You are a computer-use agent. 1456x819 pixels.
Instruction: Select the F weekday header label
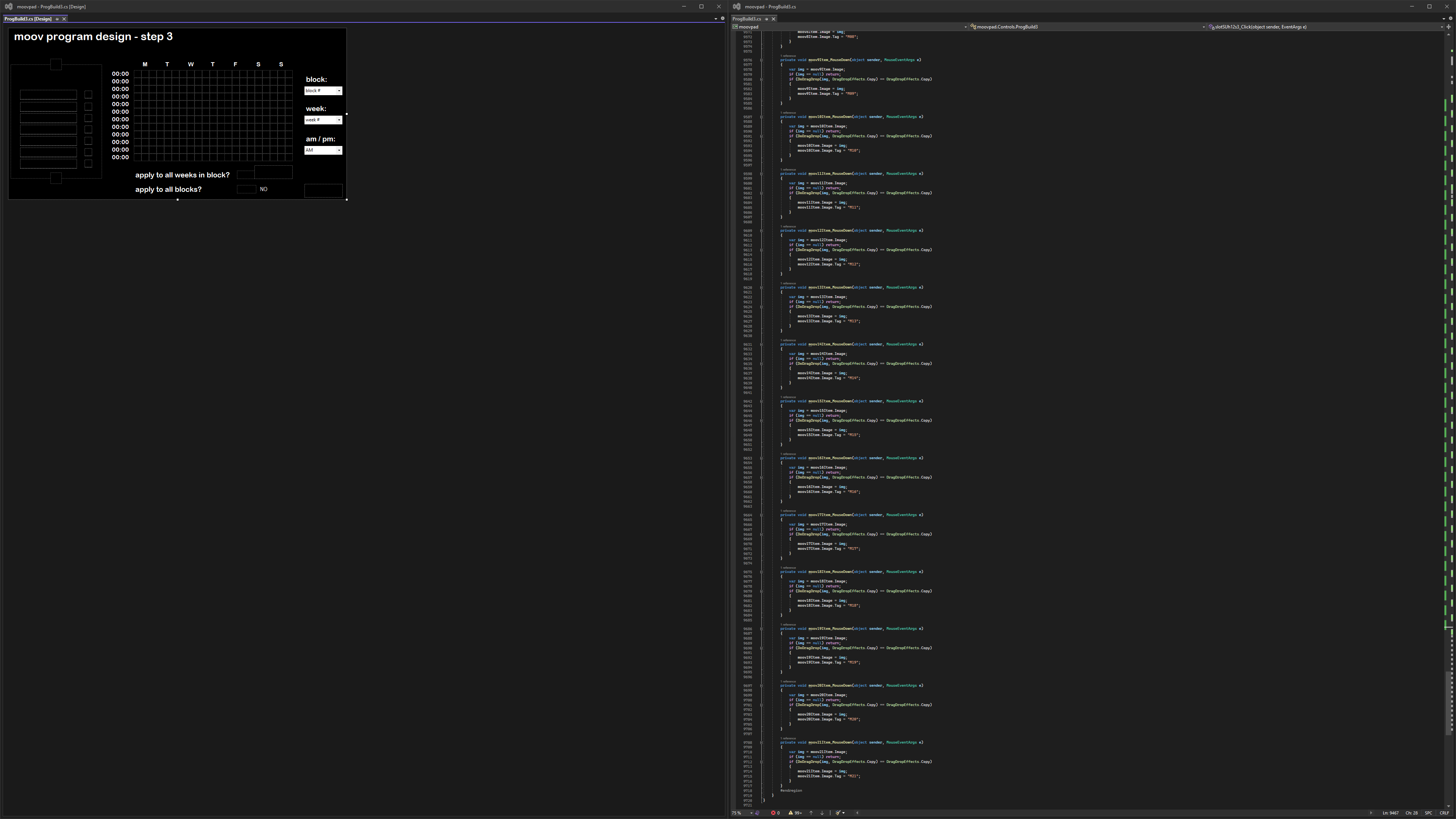pyautogui.click(x=235, y=64)
